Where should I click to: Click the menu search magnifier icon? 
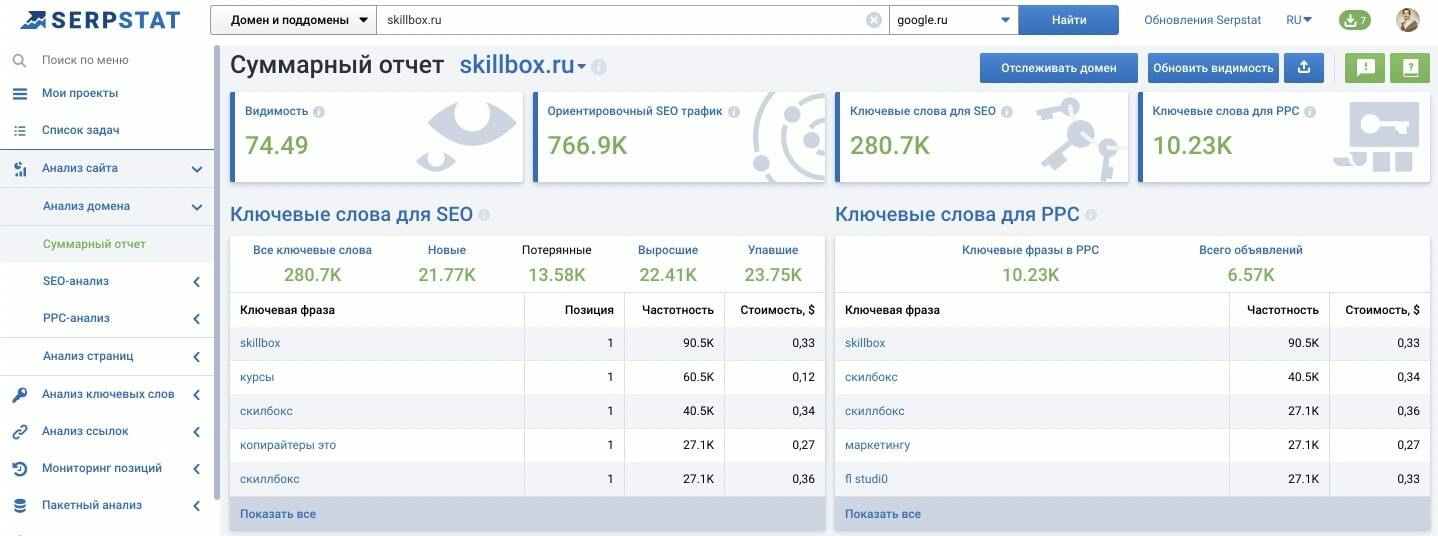(19, 60)
